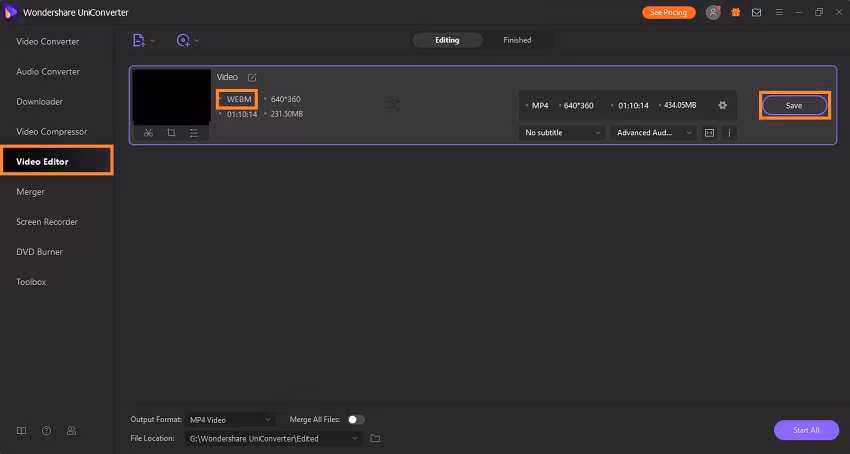Click the Wondershare UniConverter logo icon
Viewport: 850px width, 454px height.
click(x=11, y=12)
